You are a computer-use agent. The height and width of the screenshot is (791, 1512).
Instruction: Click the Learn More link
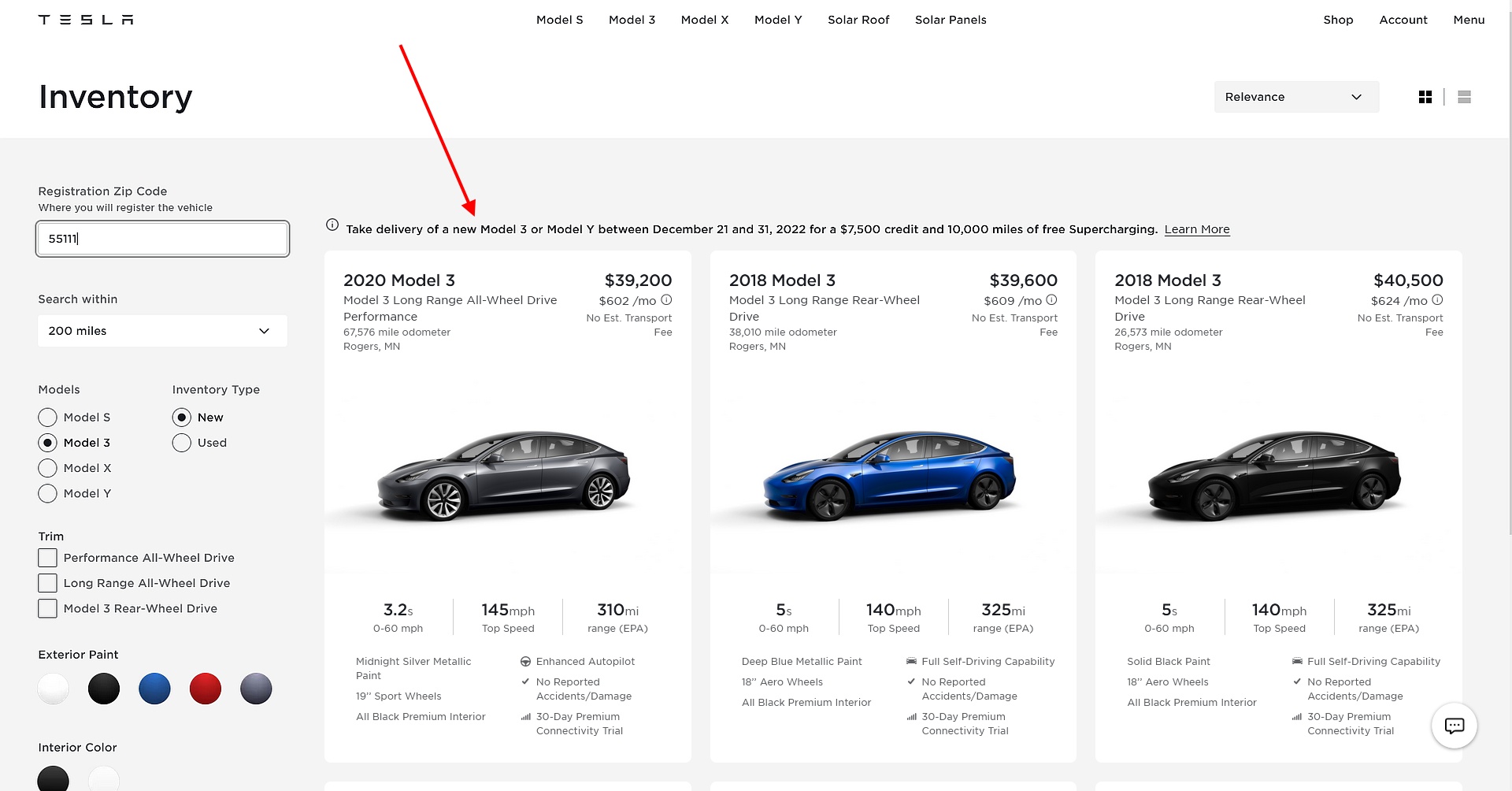(x=1197, y=229)
